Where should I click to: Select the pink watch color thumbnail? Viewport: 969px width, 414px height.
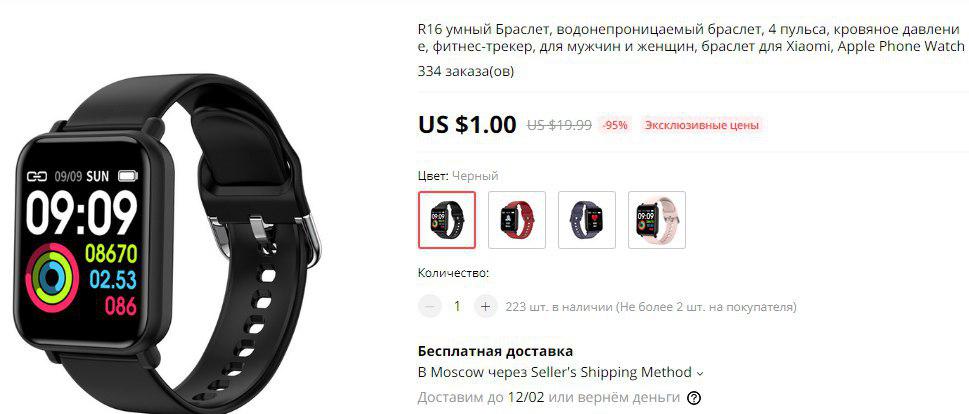[x=656, y=220]
